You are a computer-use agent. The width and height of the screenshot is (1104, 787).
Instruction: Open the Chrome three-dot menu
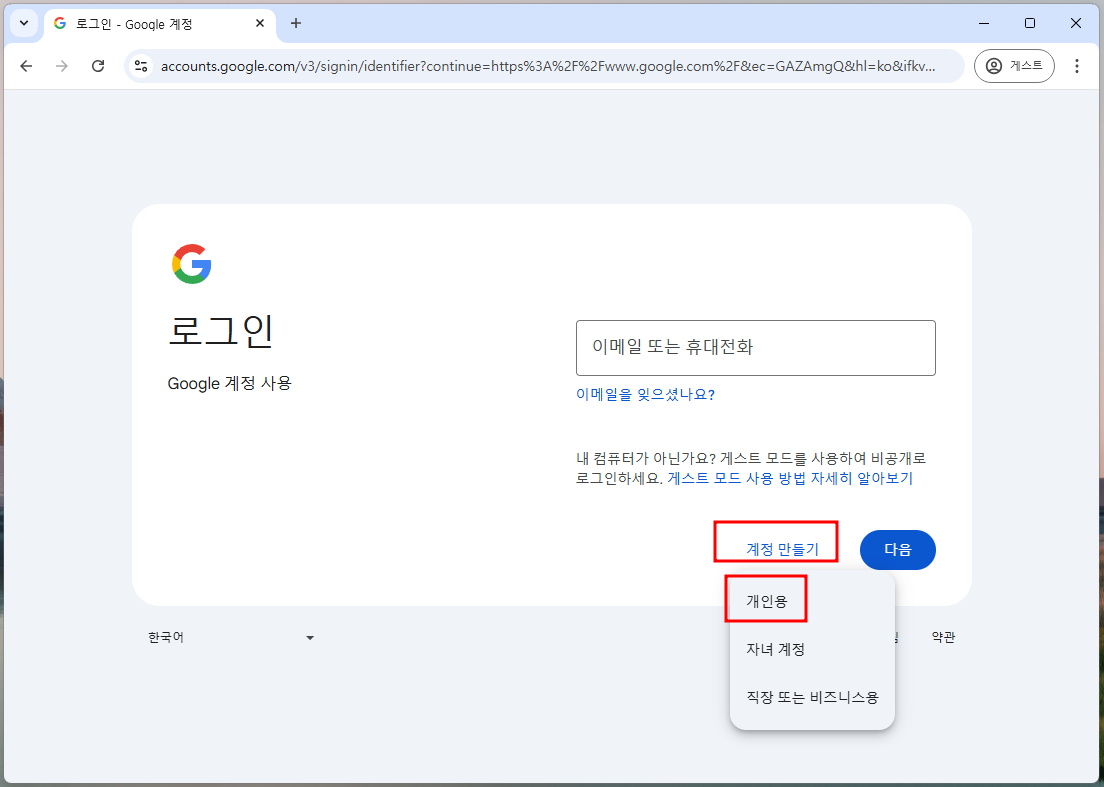(x=1077, y=66)
